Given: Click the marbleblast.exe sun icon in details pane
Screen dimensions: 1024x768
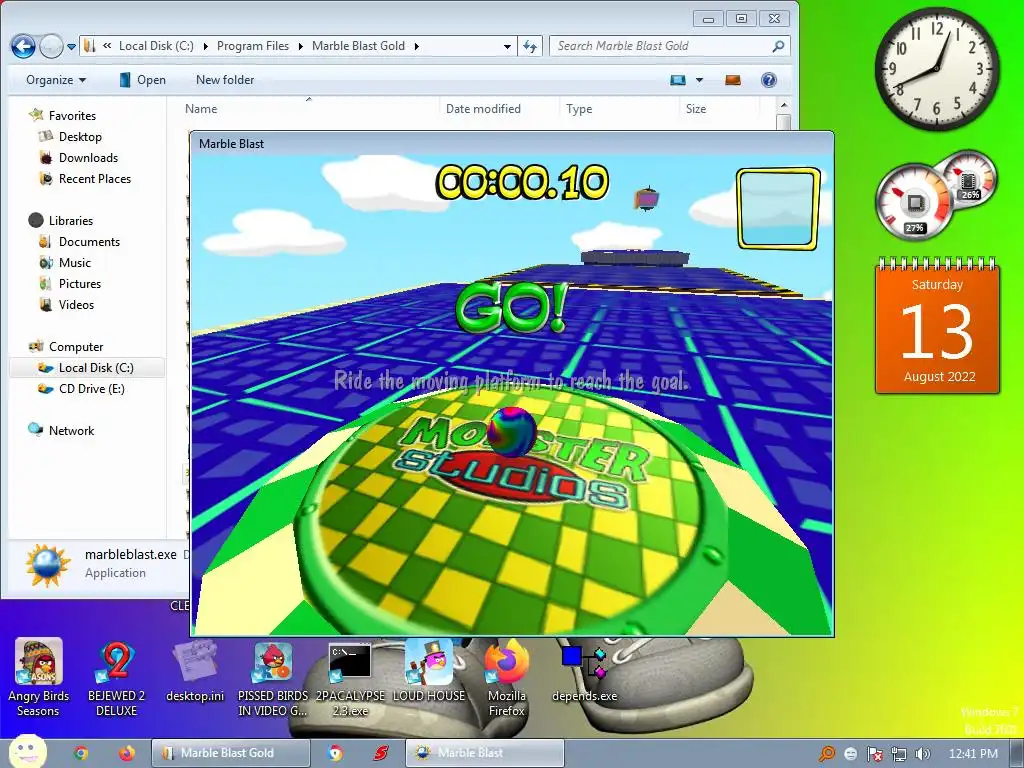Looking at the screenshot, I should coord(47,566).
